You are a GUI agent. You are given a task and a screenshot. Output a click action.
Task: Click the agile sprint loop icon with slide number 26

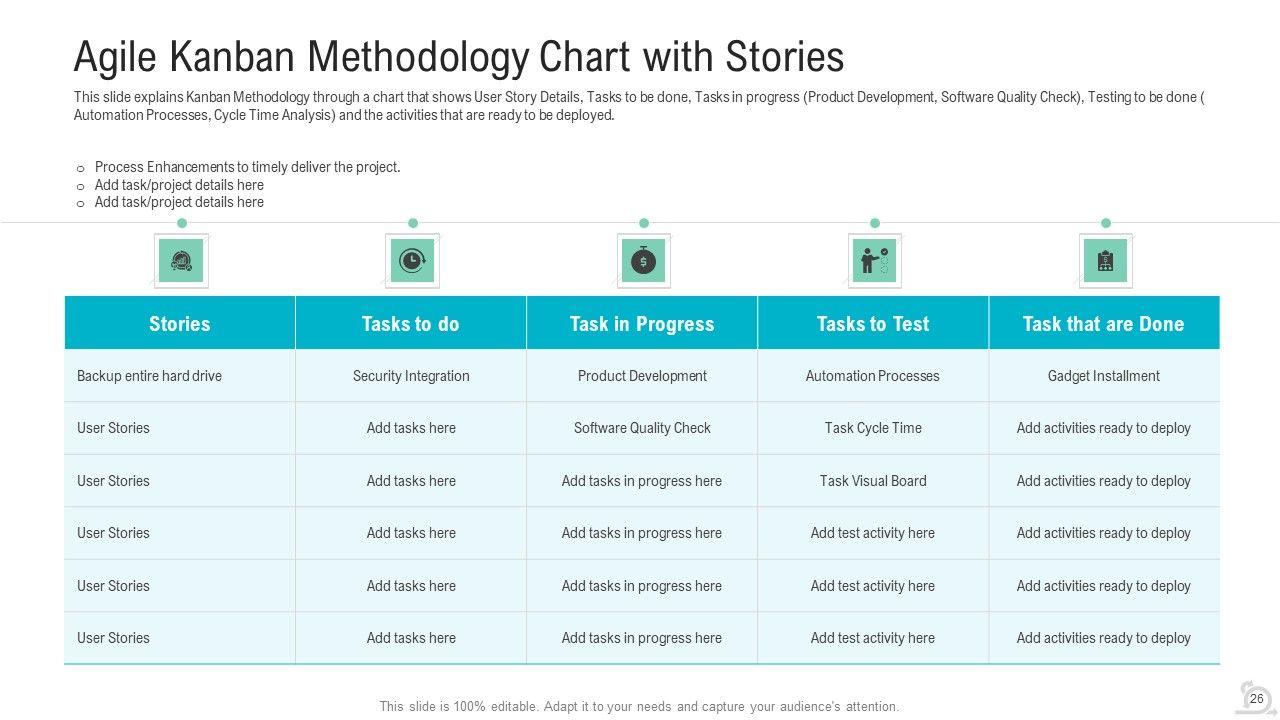click(x=1255, y=698)
